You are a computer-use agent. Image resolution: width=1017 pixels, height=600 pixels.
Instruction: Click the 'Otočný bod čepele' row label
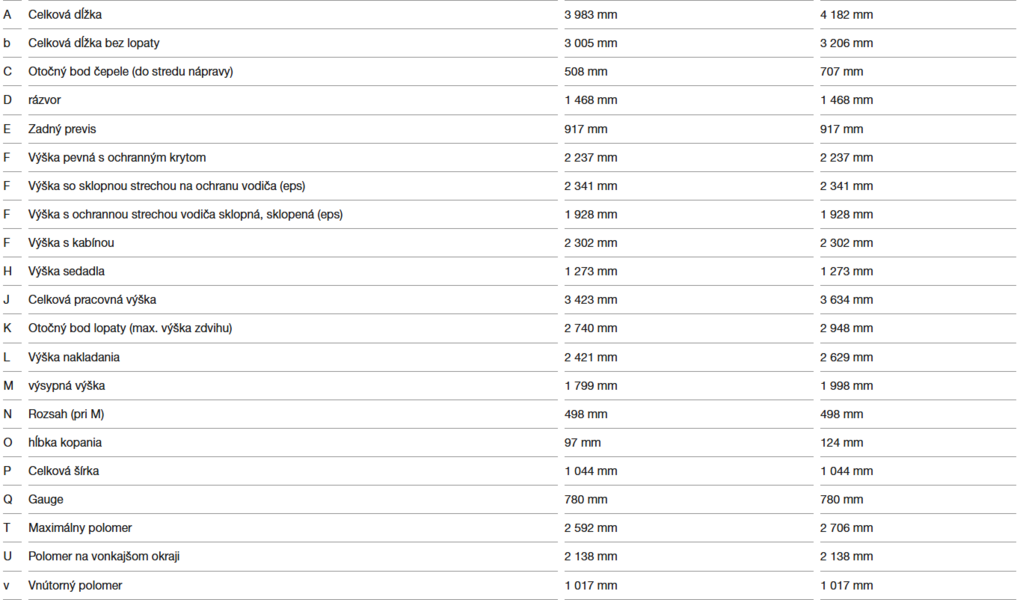130,71
